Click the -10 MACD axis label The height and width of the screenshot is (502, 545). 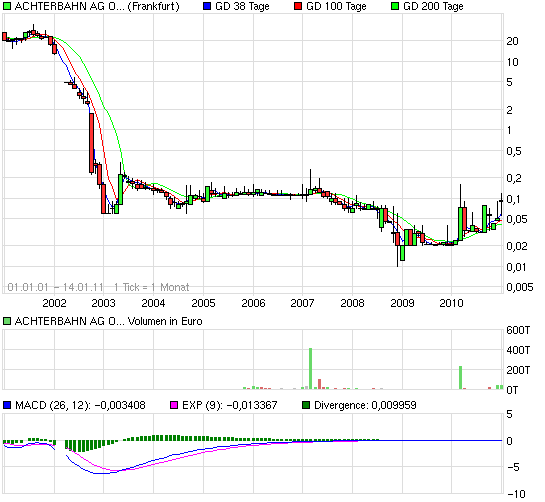(x=516, y=494)
